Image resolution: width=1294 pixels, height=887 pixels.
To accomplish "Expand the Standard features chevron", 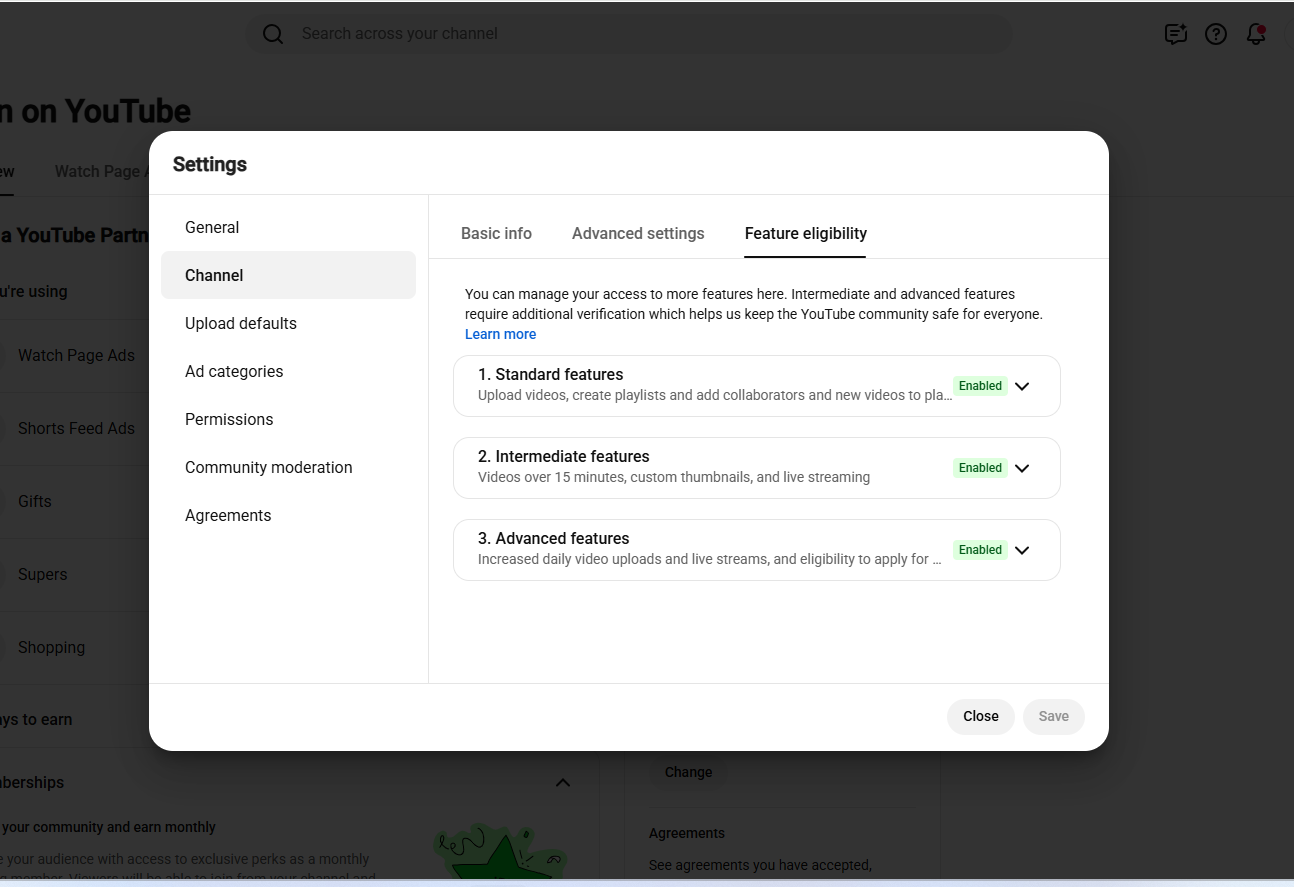I will point(1022,386).
